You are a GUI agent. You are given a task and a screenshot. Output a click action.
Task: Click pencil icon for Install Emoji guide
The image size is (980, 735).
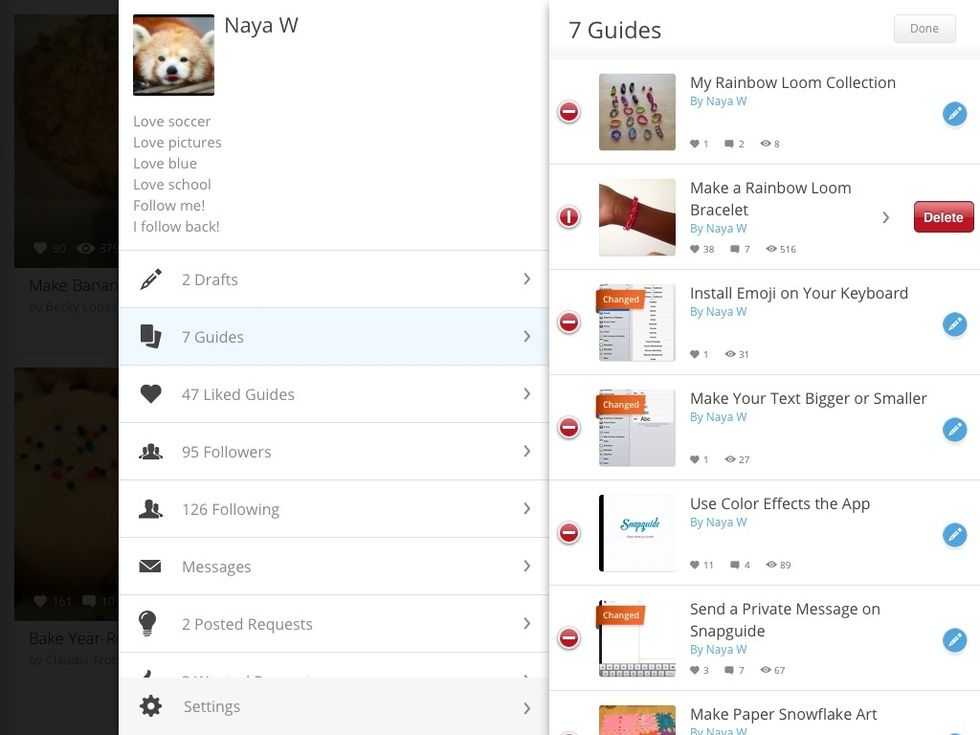955,324
